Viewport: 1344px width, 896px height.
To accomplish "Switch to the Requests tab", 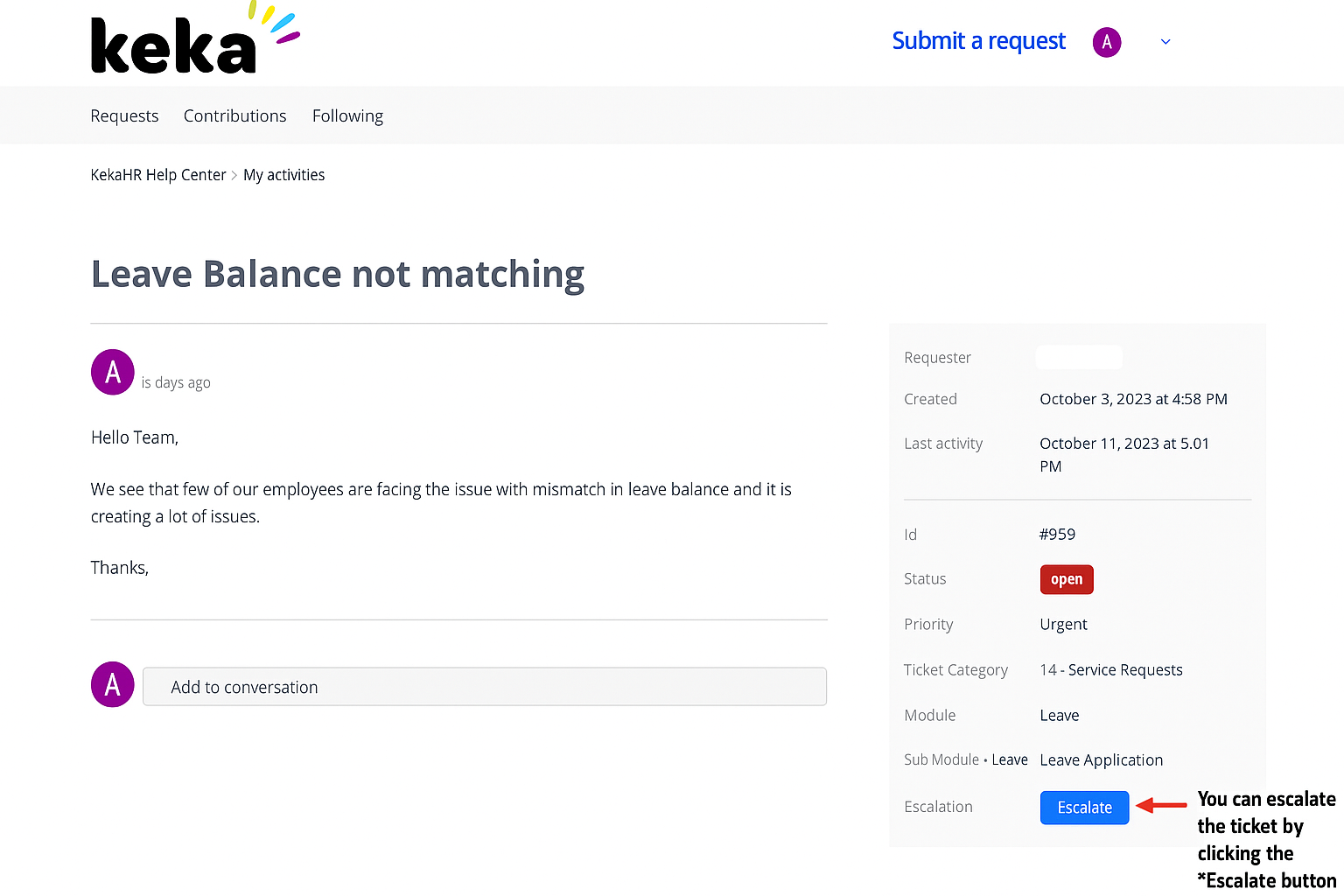I will tap(124, 116).
